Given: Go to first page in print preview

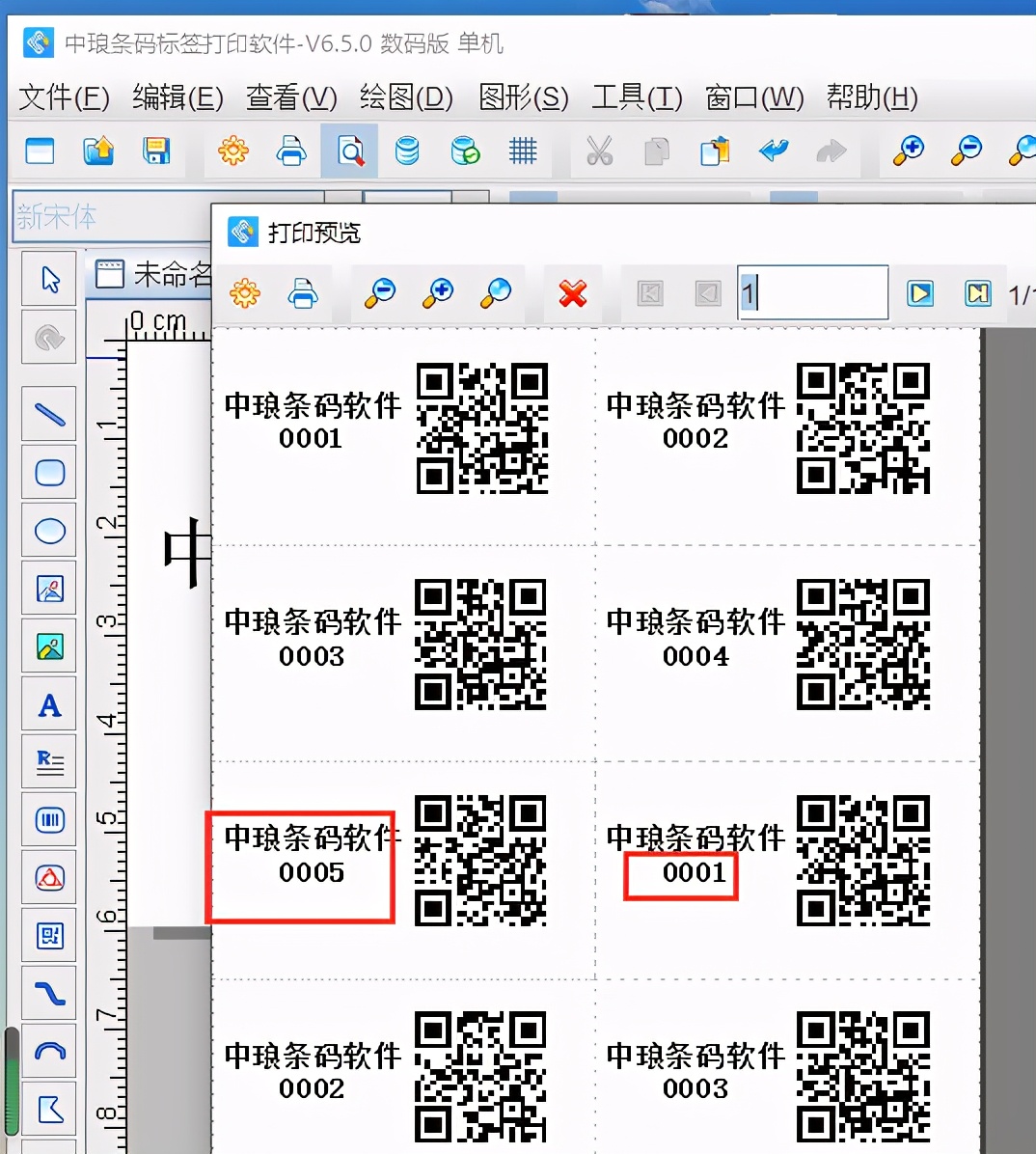Looking at the screenshot, I should click(x=650, y=293).
